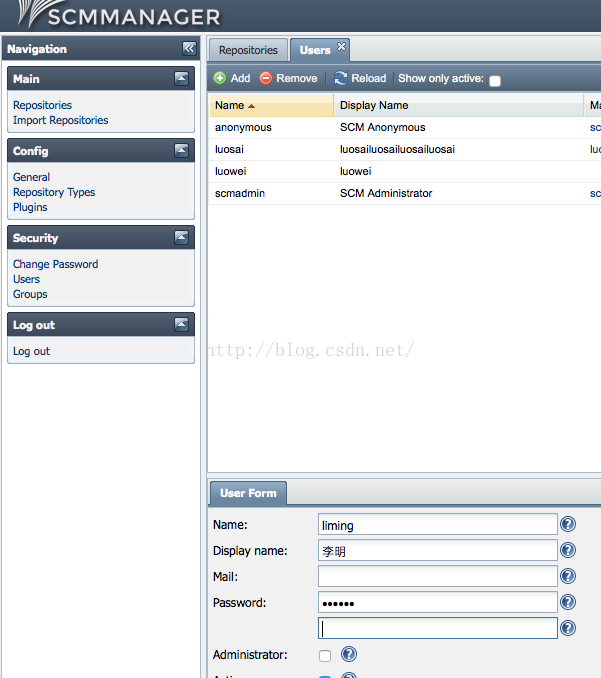This screenshot has height=678, width=601.
Task: Toggle Show only active checkbox
Action: [495, 81]
